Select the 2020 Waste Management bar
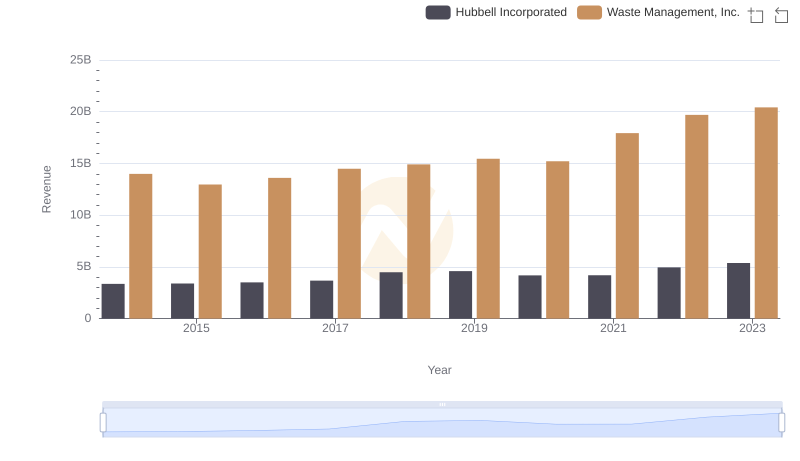 pyautogui.click(x=558, y=240)
